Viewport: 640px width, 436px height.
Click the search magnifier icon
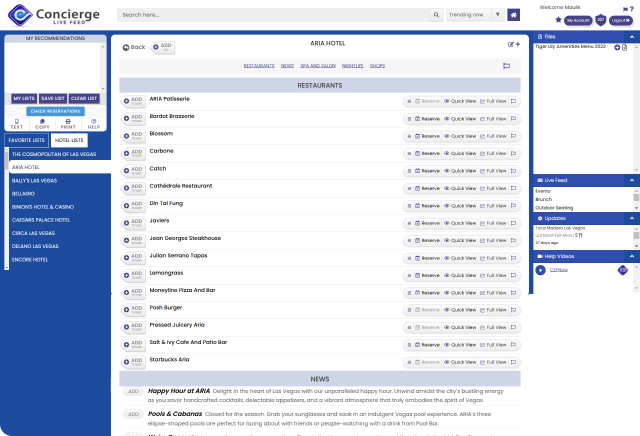click(x=436, y=15)
